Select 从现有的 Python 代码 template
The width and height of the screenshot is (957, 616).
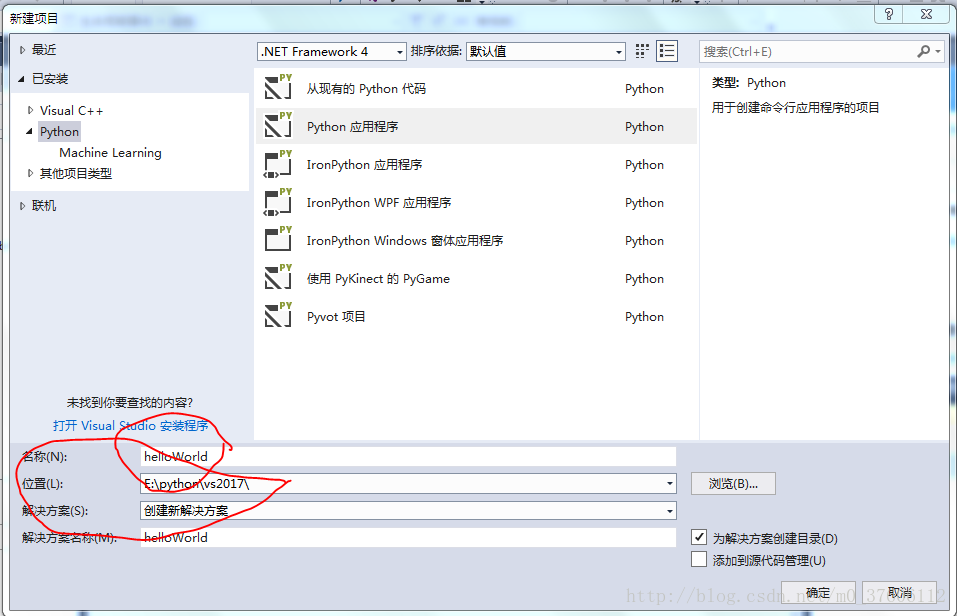[366, 89]
